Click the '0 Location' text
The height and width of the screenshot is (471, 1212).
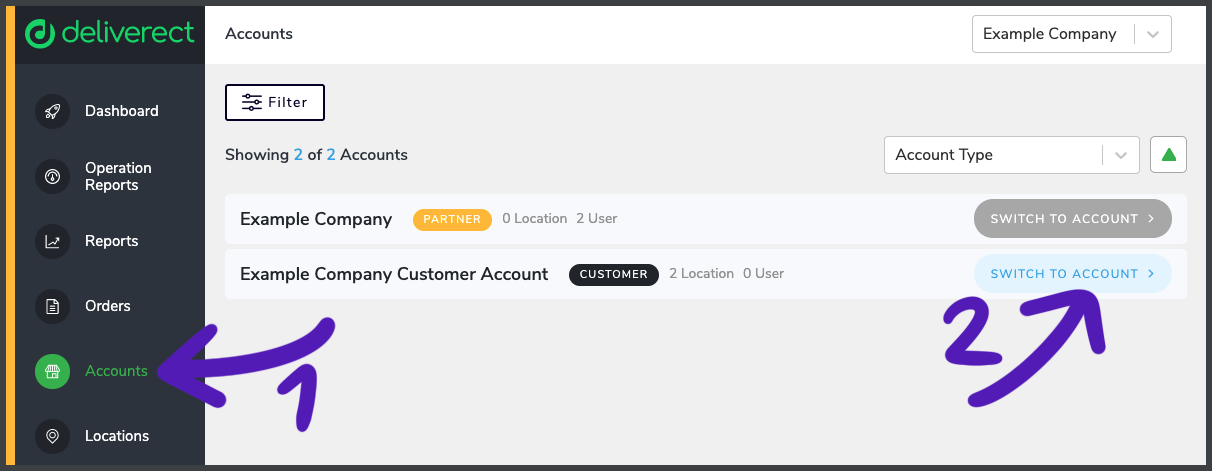point(535,219)
